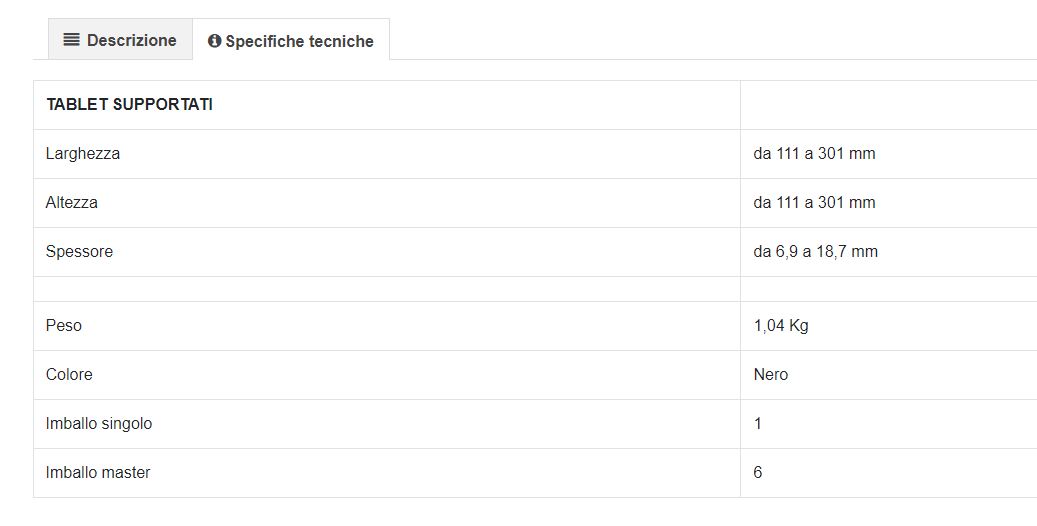
Task: Click the Spessore row label
Action: click(x=79, y=251)
